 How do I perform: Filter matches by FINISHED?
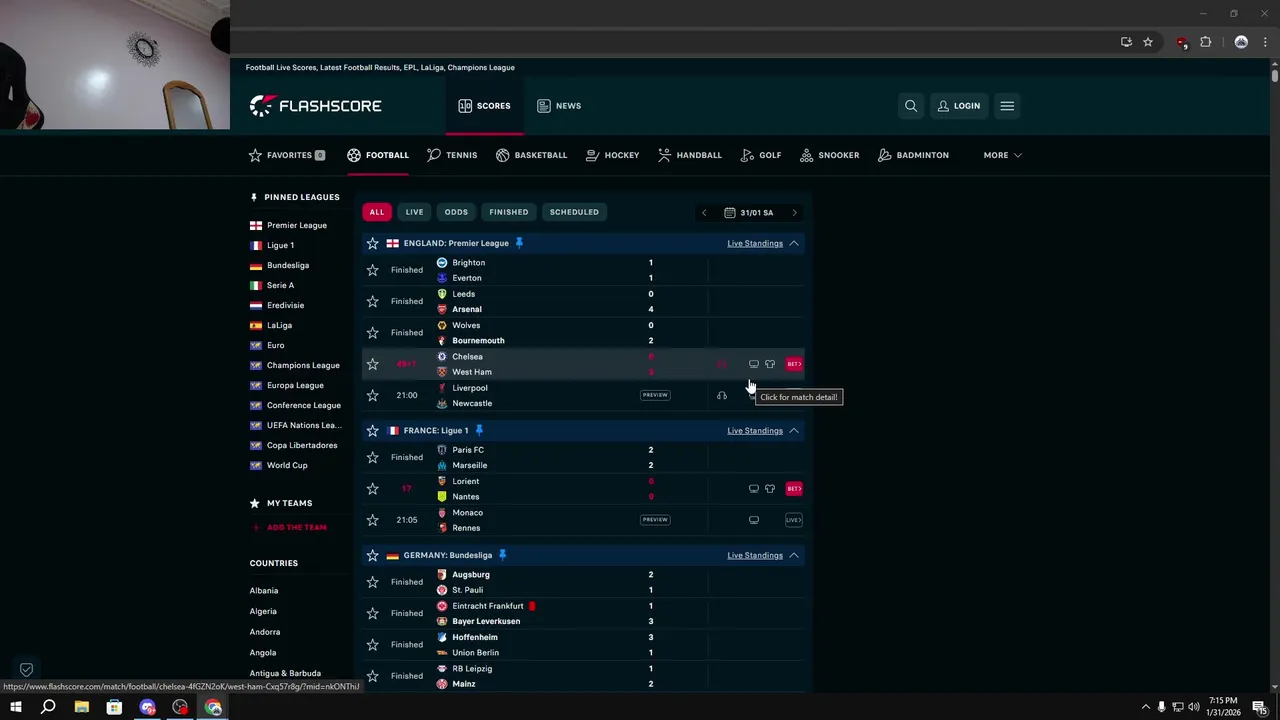pyautogui.click(x=509, y=212)
